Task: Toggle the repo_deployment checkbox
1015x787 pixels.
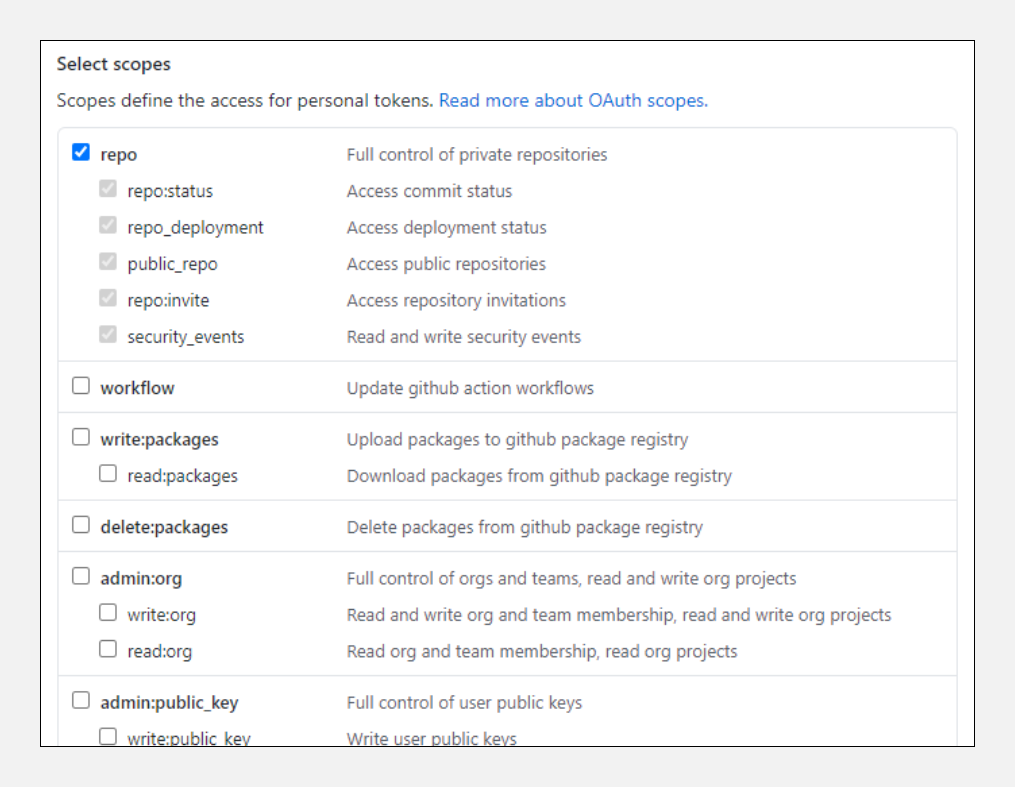Action: coord(108,226)
